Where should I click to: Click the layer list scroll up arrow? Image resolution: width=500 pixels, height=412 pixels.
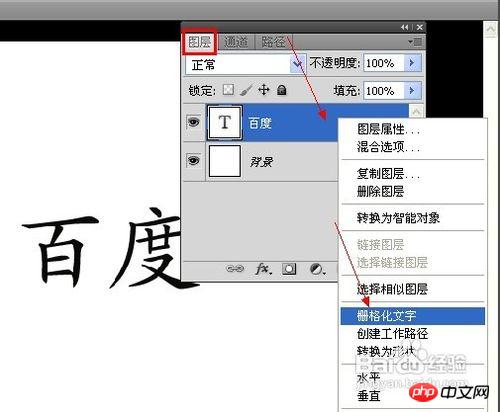coord(416,112)
